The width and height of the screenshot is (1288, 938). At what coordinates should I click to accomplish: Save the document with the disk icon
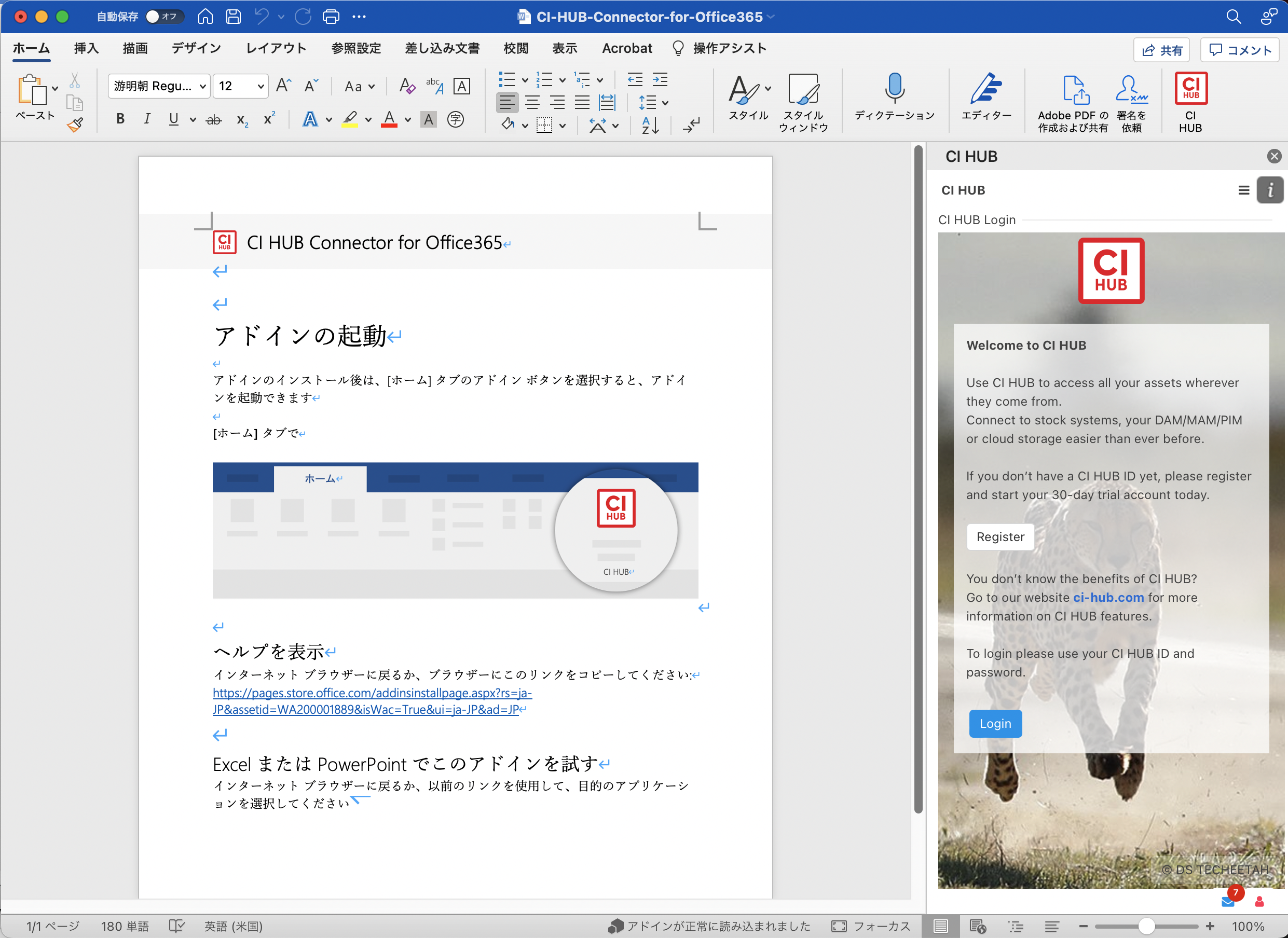click(234, 17)
